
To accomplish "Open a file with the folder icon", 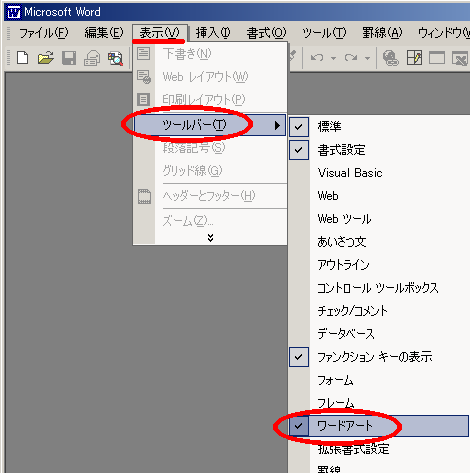I will pos(46,58).
